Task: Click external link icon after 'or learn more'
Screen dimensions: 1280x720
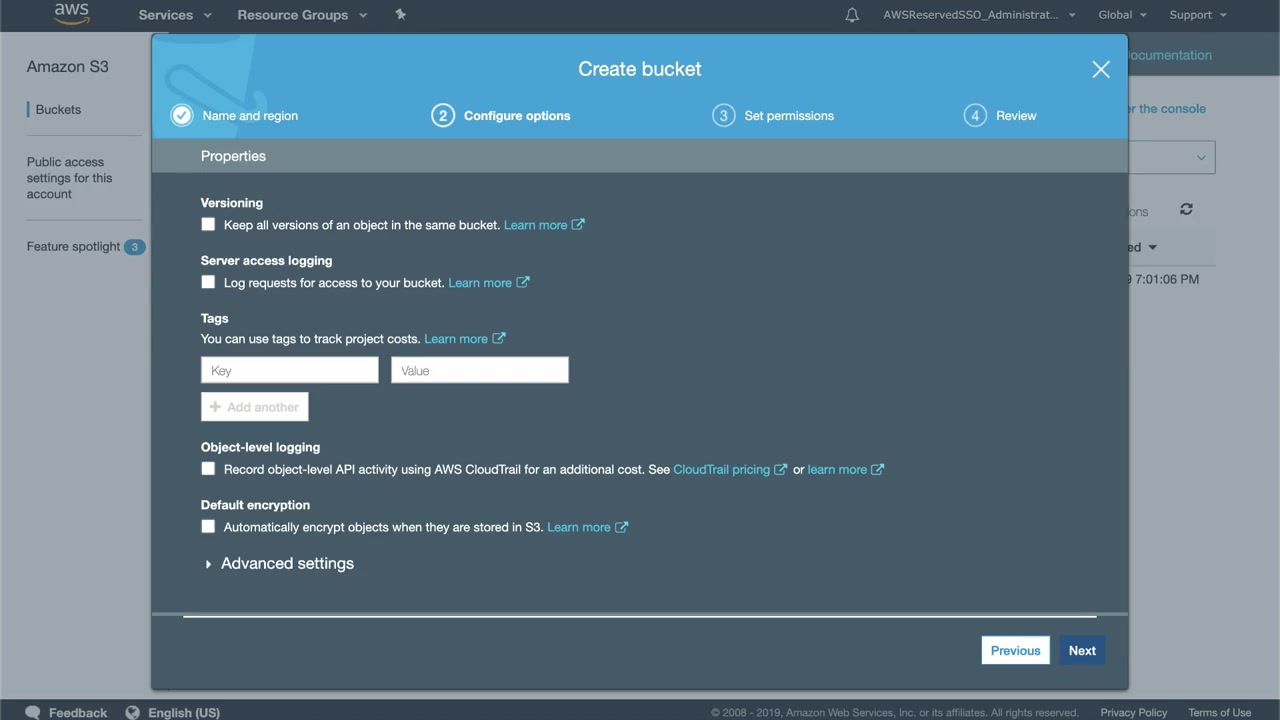Action: coord(877,469)
